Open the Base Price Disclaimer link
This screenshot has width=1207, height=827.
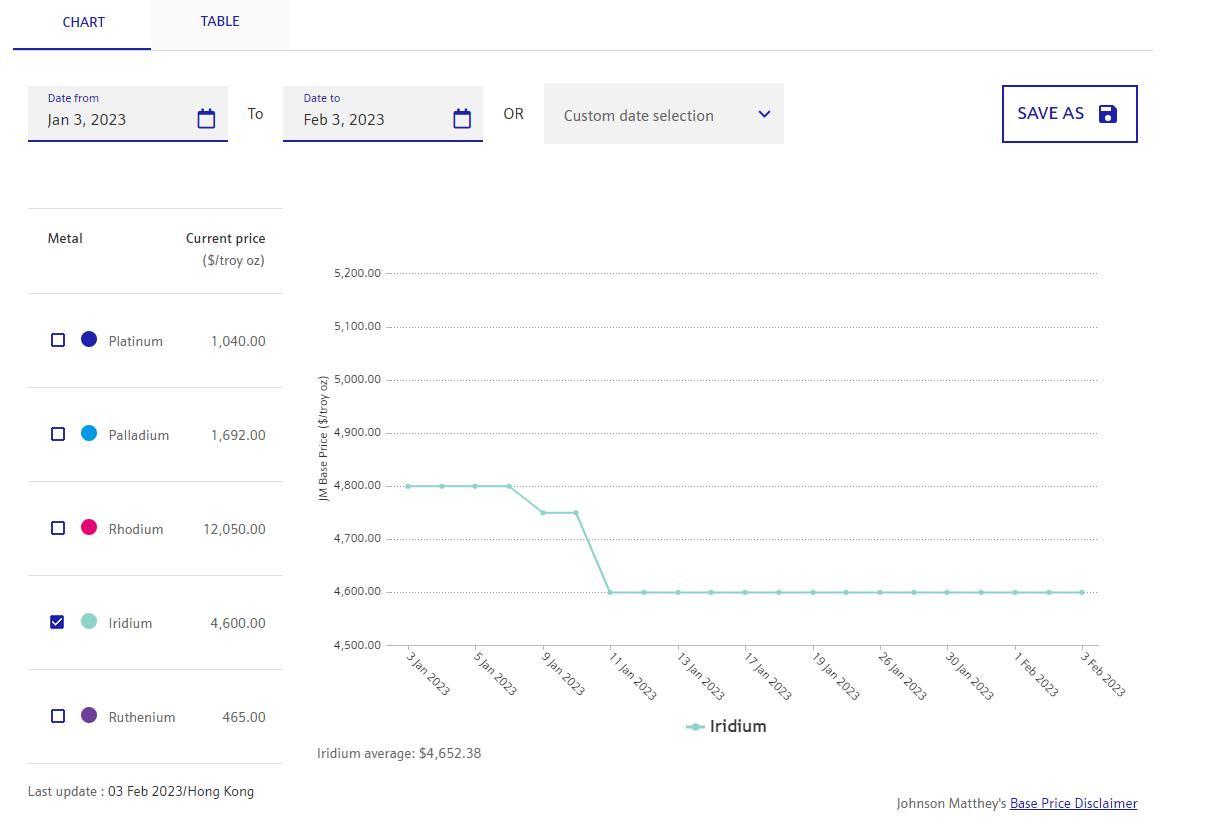[x=1073, y=803]
